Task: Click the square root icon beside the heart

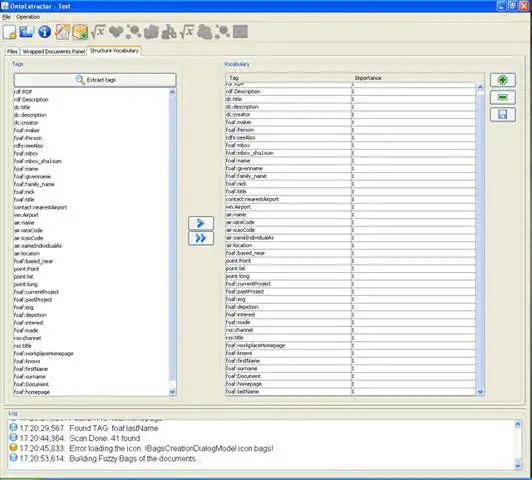Action: tap(98, 32)
